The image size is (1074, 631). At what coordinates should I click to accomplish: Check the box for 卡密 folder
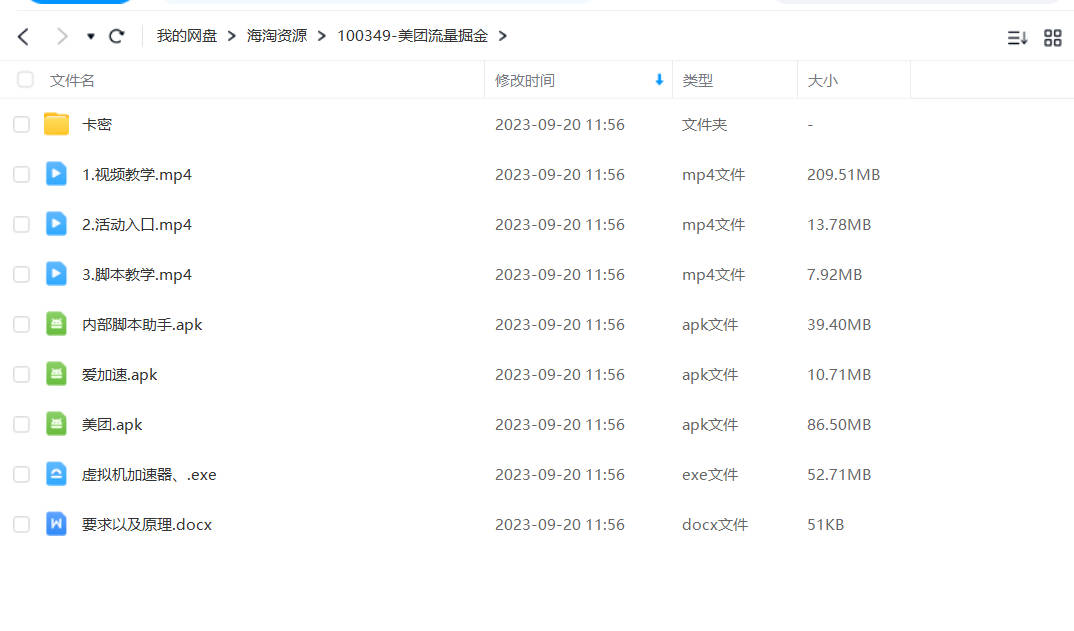tap(21, 124)
